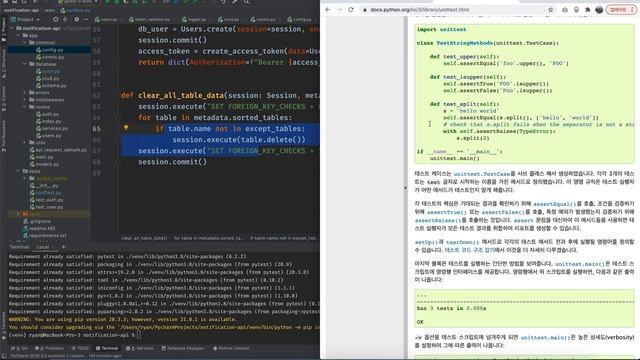
Task: Open the crud.py editor tab
Action: point(229,19)
